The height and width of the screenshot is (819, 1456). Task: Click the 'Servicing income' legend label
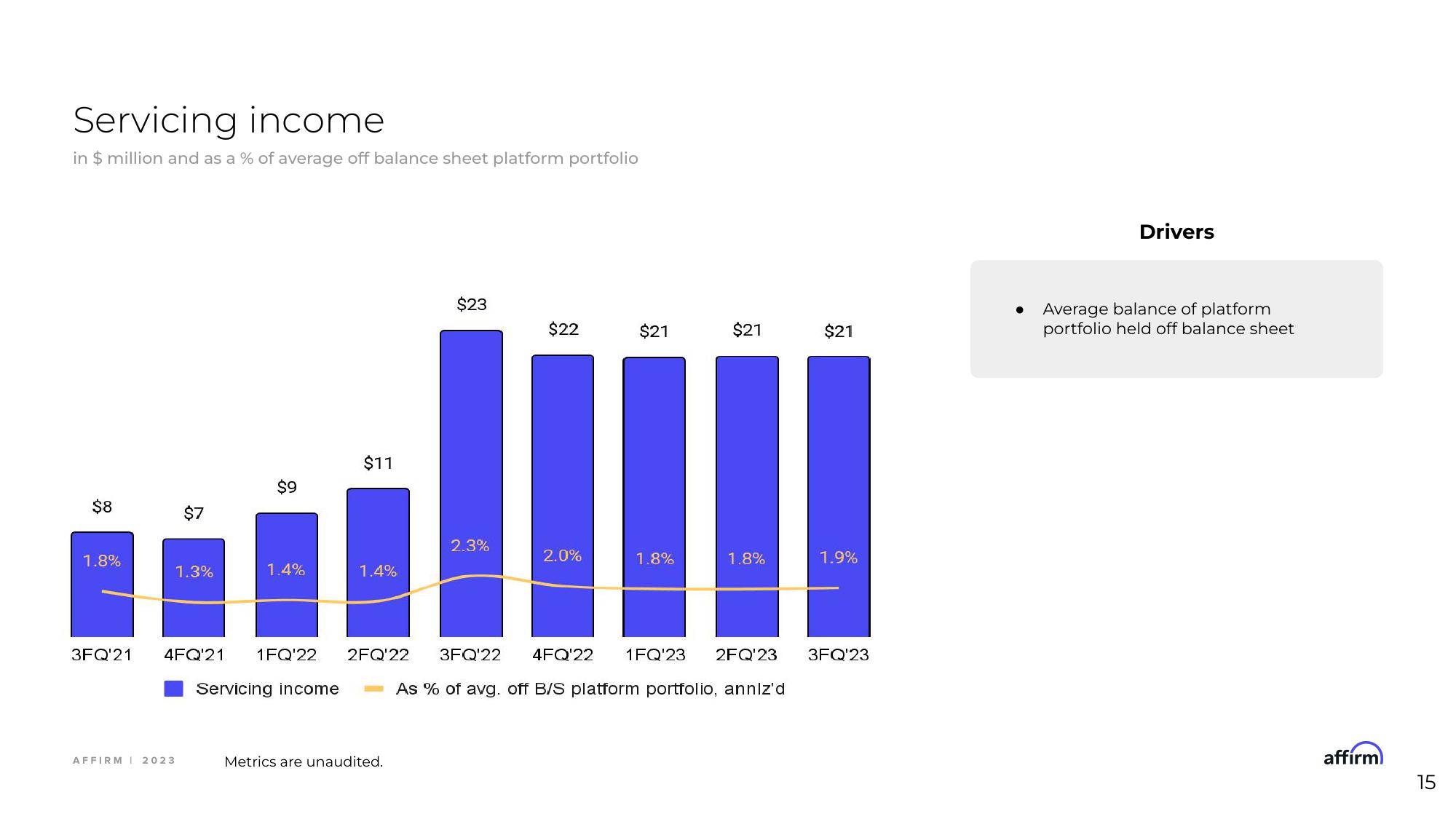(x=267, y=689)
